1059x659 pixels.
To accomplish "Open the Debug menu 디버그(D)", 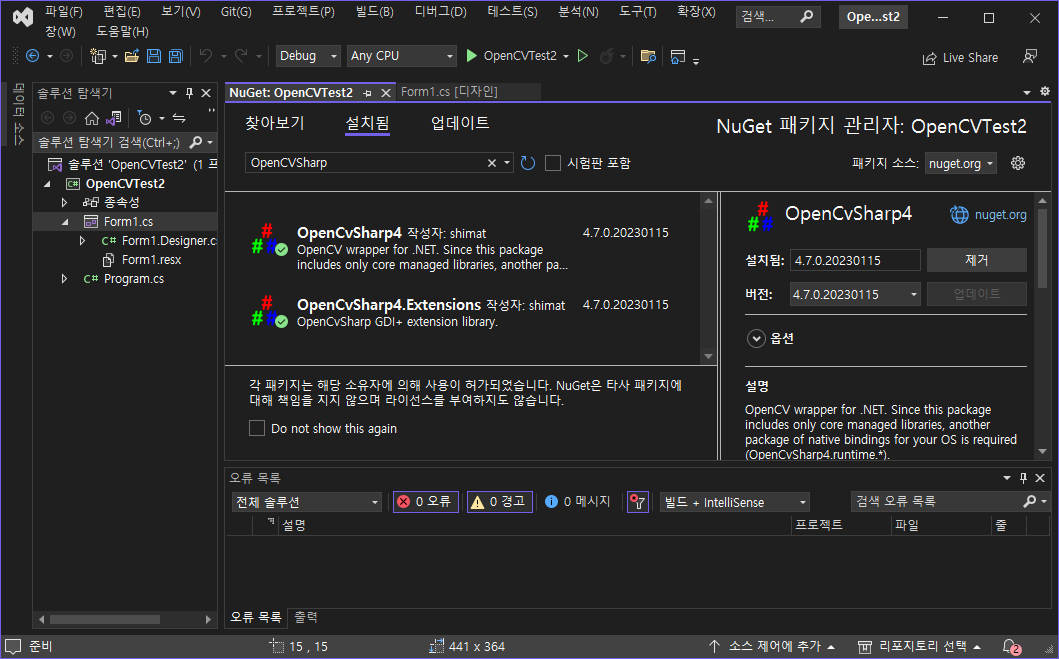I will click(x=440, y=11).
